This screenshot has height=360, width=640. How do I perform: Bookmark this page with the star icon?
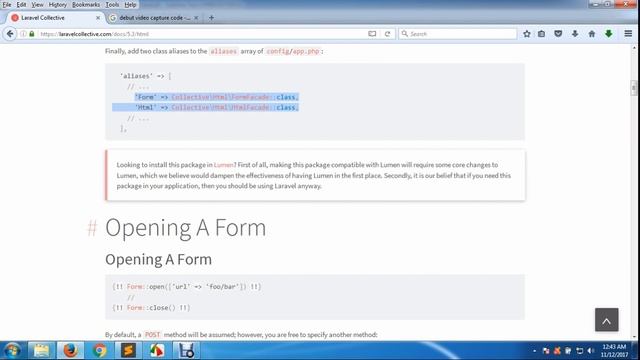[x=527, y=34]
